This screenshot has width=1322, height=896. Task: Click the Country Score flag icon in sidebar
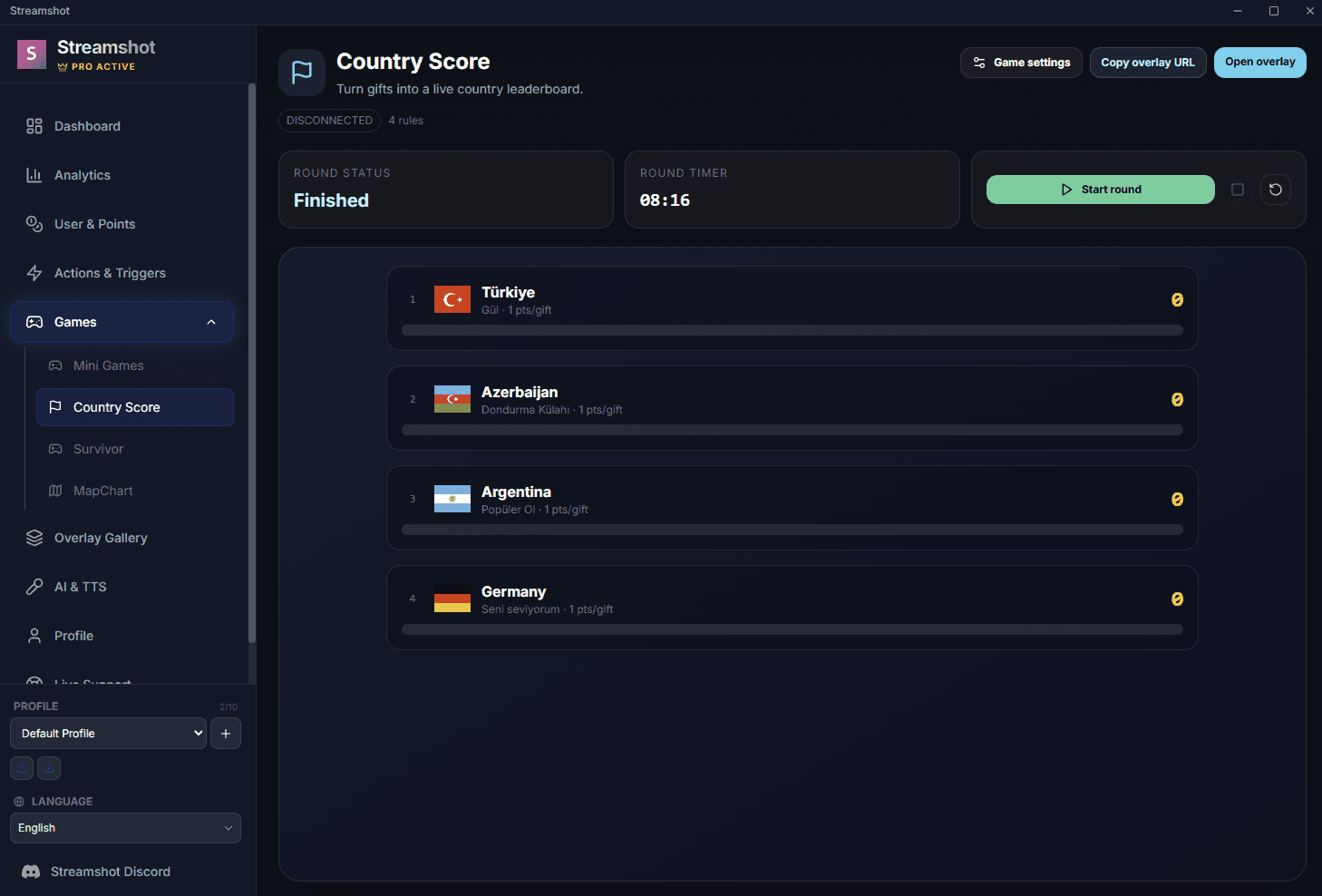tap(55, 407)
